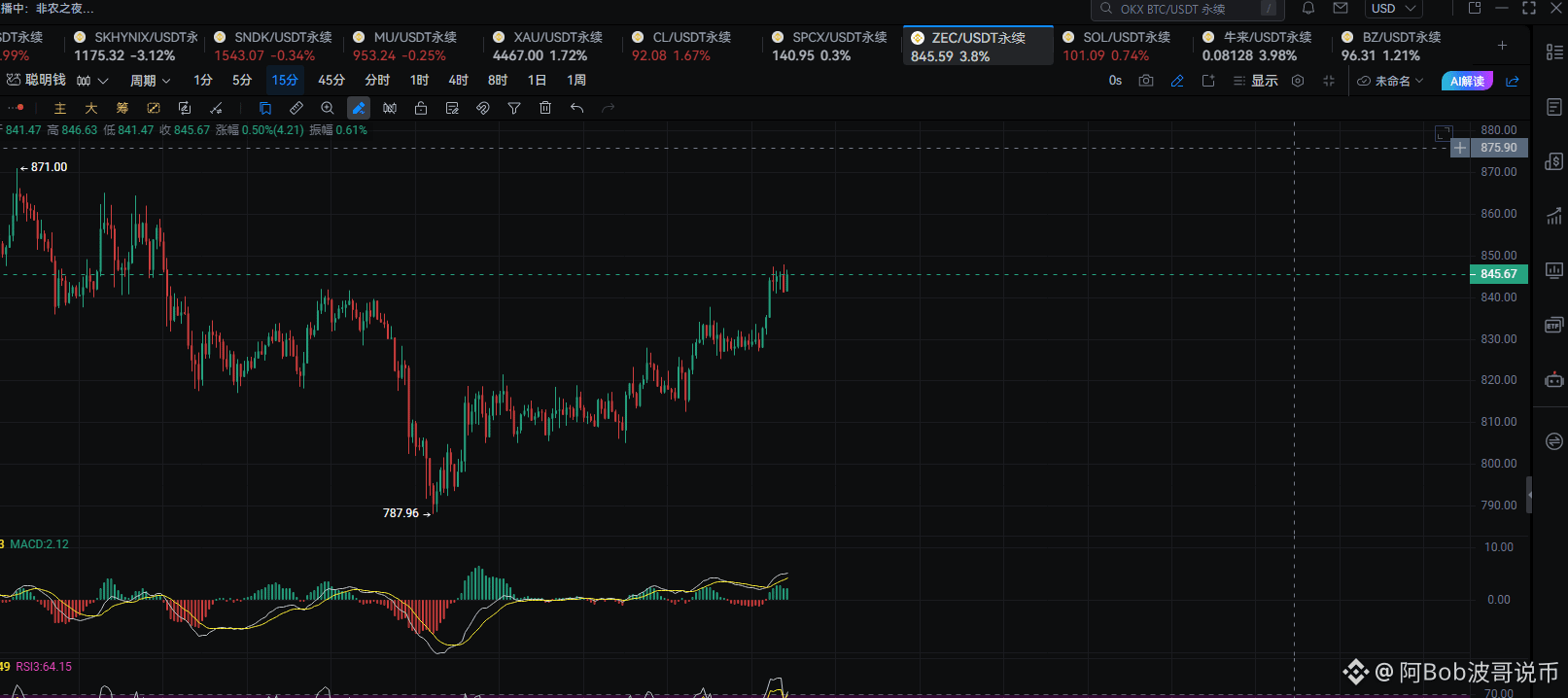Viewport: 1568px width, 698px height.
Task: Focus the OKX BTC/USDT search field
Action: [1188, 9]
